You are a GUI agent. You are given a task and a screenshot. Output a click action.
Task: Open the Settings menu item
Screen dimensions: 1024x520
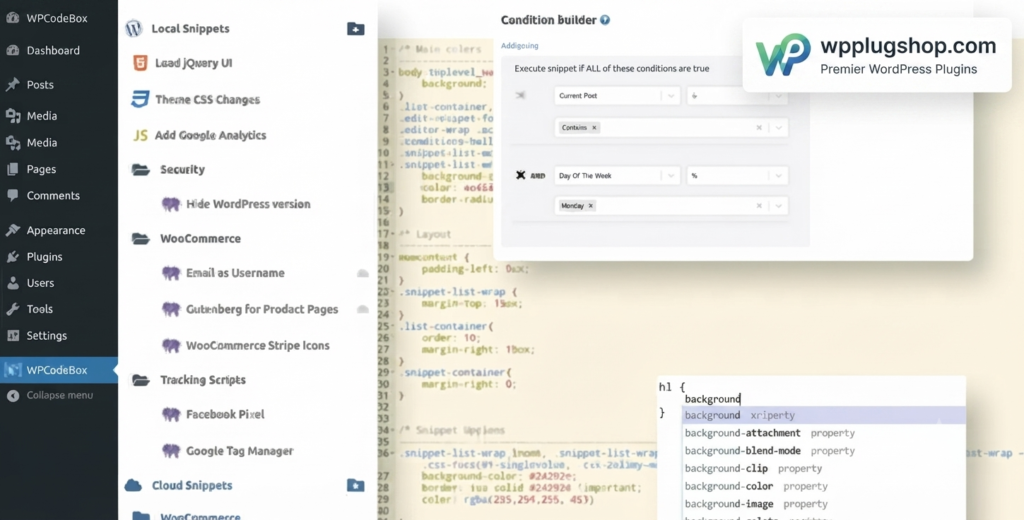(x=46, y=336)
